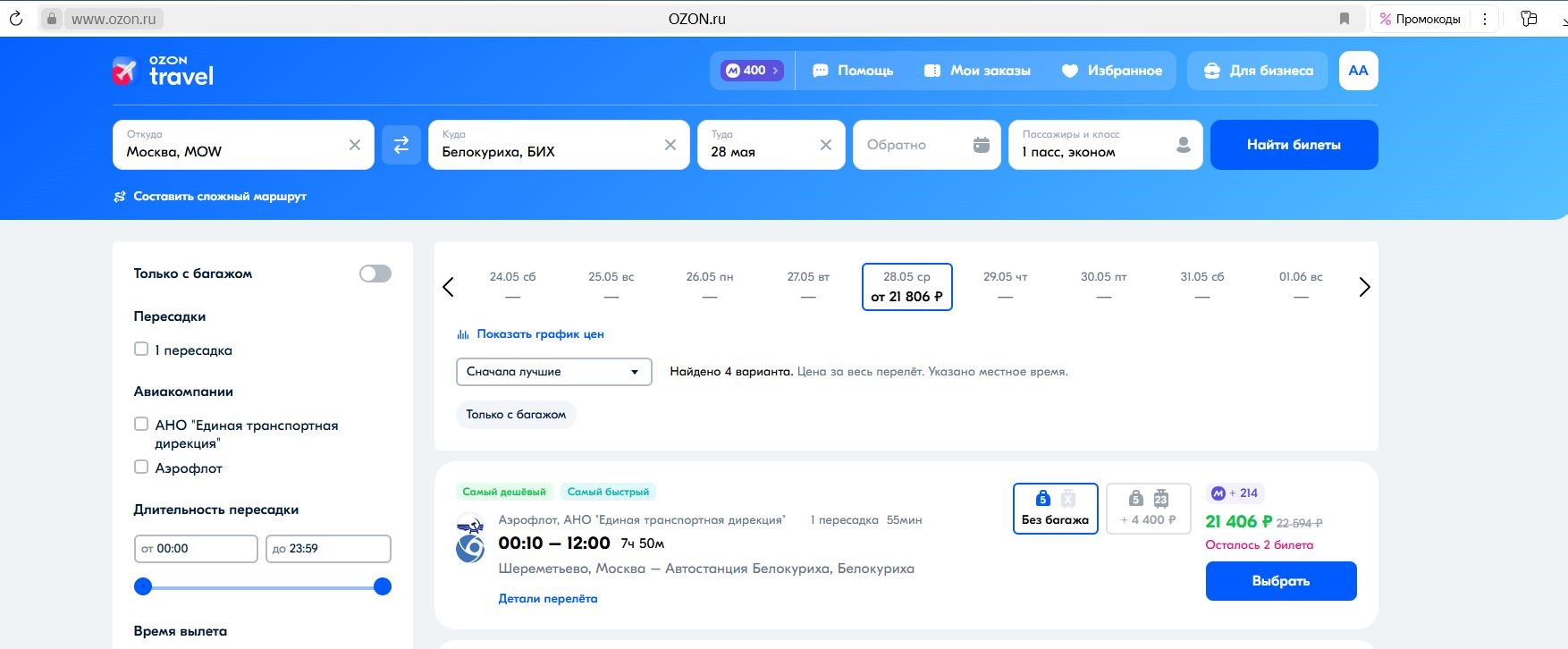Bookmark this page in address bar
The width and height of the screenshot is (1568, 649).
(1345, 19)
